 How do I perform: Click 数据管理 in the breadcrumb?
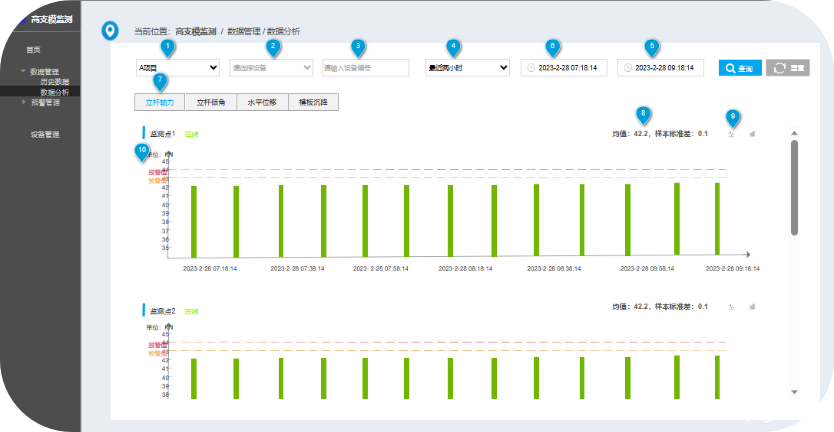pos(243,31)
